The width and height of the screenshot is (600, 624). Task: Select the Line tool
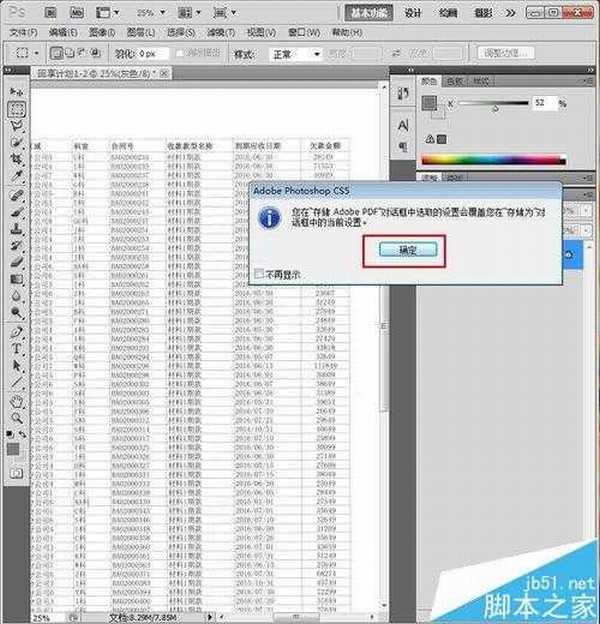tap(17, 382)
